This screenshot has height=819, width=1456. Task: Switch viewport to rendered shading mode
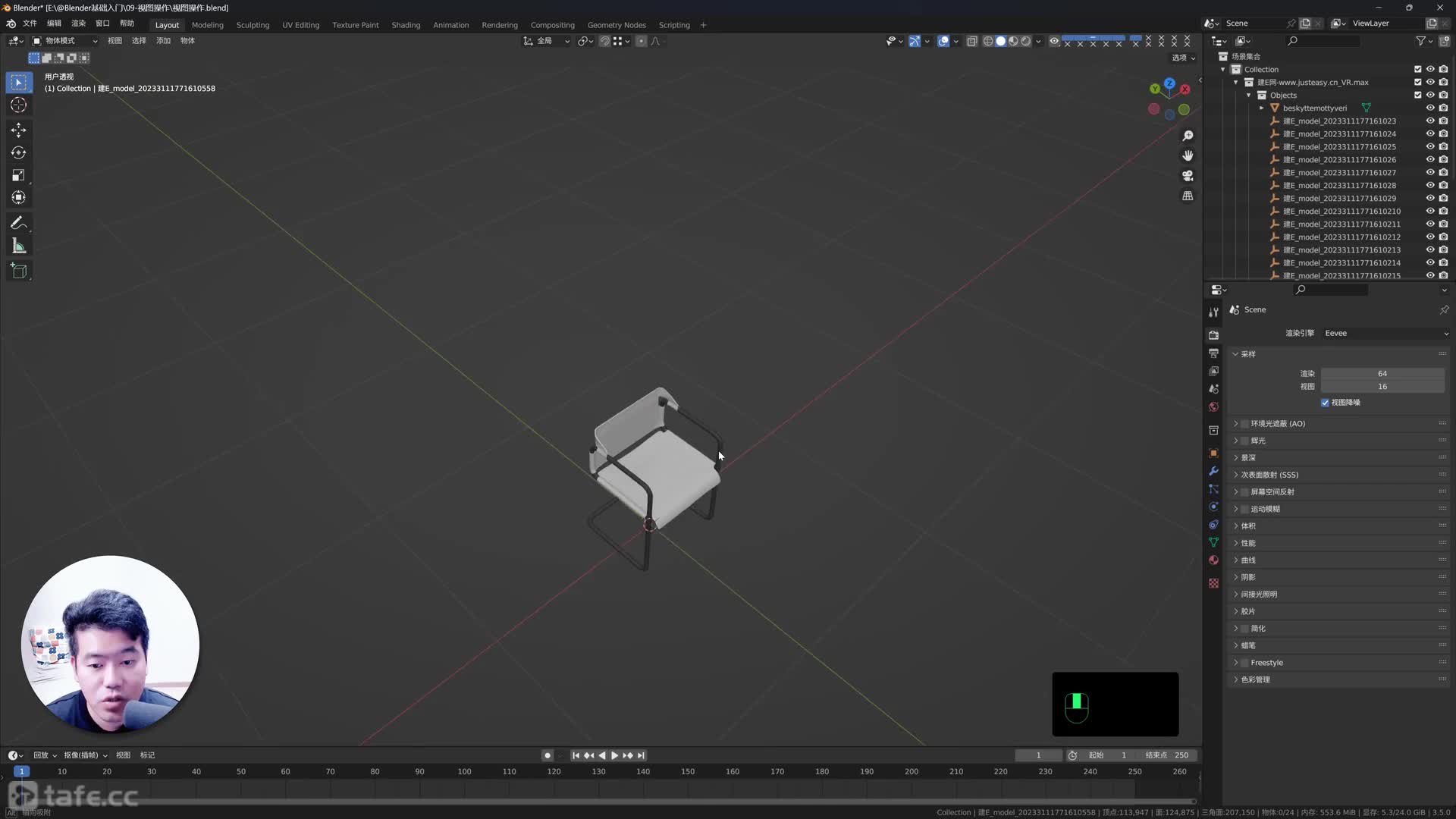(x=1026, y=41)
